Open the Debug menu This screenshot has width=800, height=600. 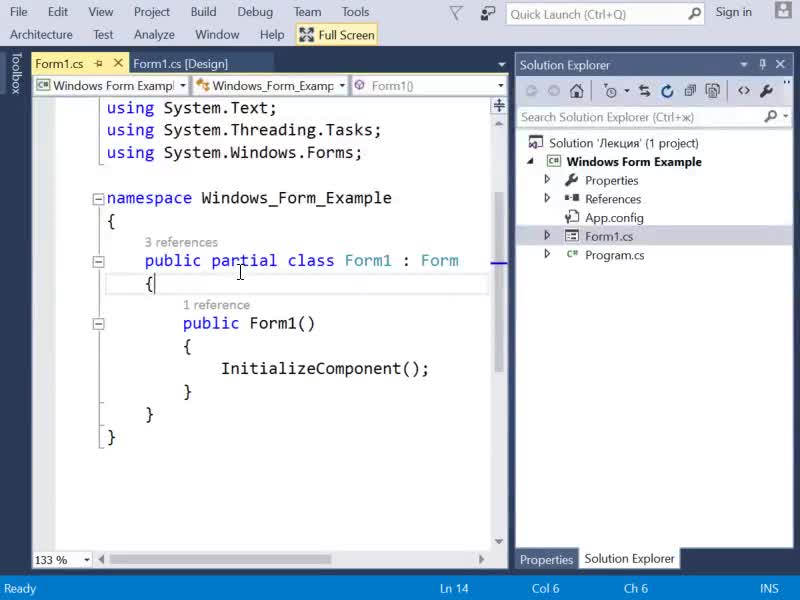(x=255, y=12)
